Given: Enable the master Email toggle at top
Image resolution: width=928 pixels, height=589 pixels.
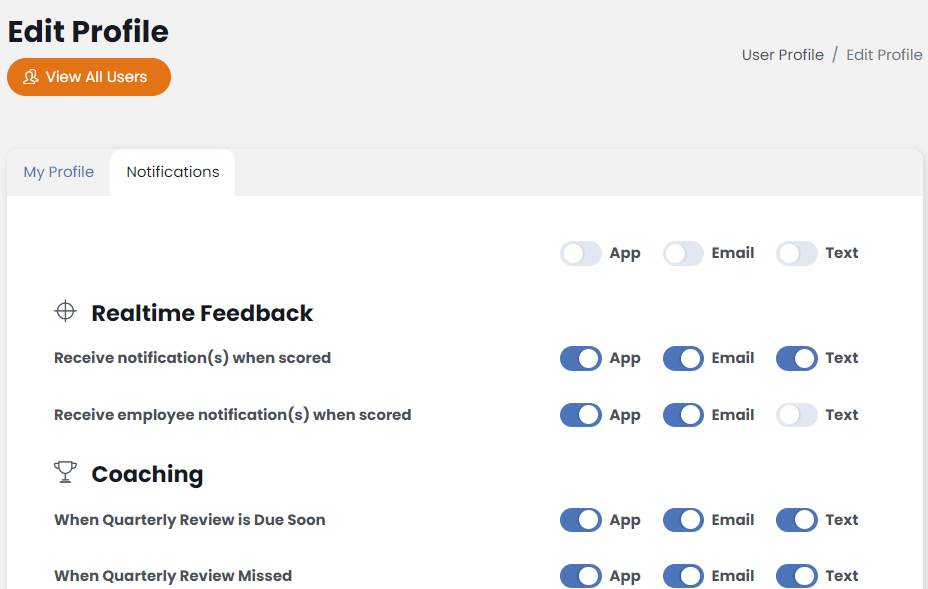Looking at the screenshot, I should point(684,253).
